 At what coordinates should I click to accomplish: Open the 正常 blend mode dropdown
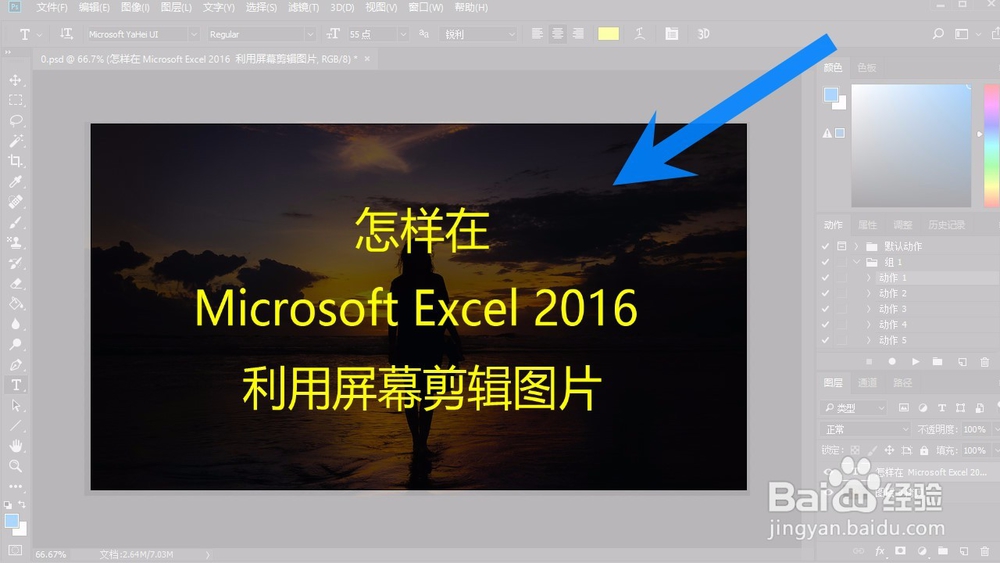[866, 429]
